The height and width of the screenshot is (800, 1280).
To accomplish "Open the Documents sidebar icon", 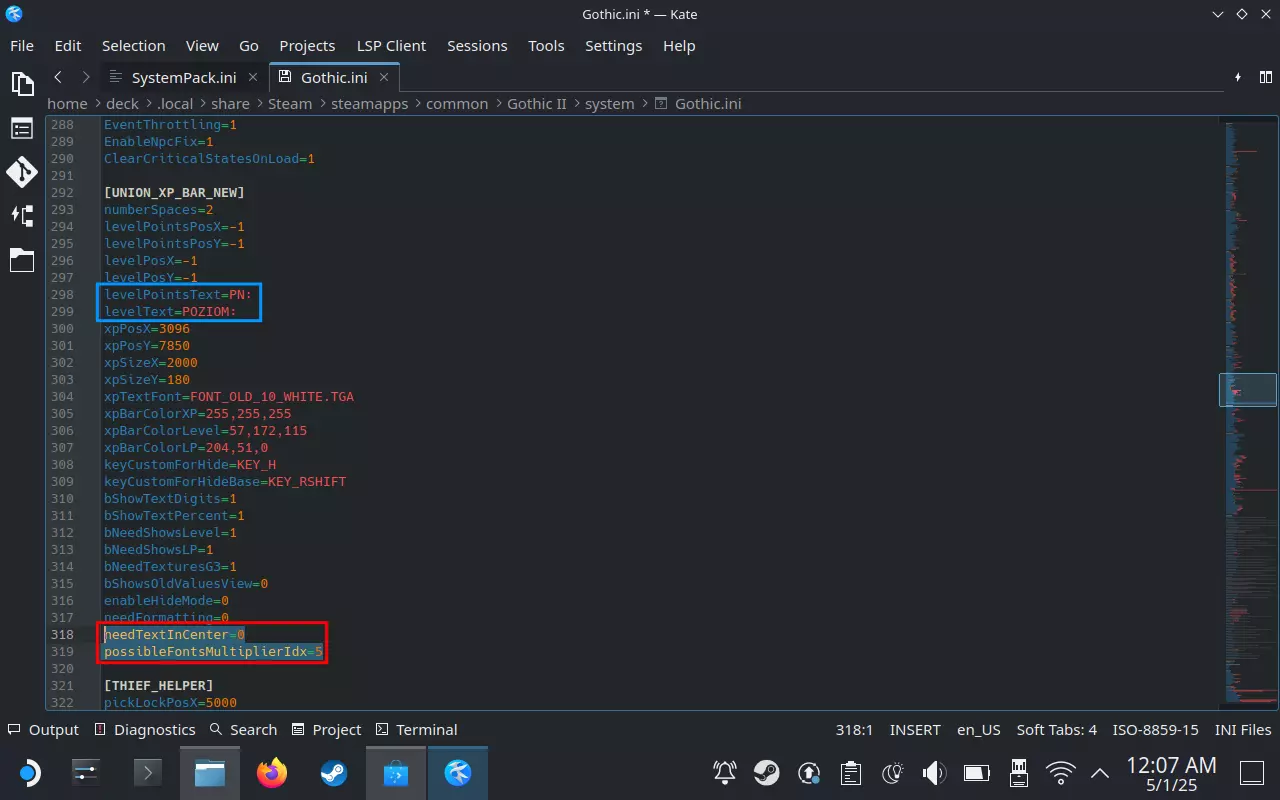I will (22, 83).
